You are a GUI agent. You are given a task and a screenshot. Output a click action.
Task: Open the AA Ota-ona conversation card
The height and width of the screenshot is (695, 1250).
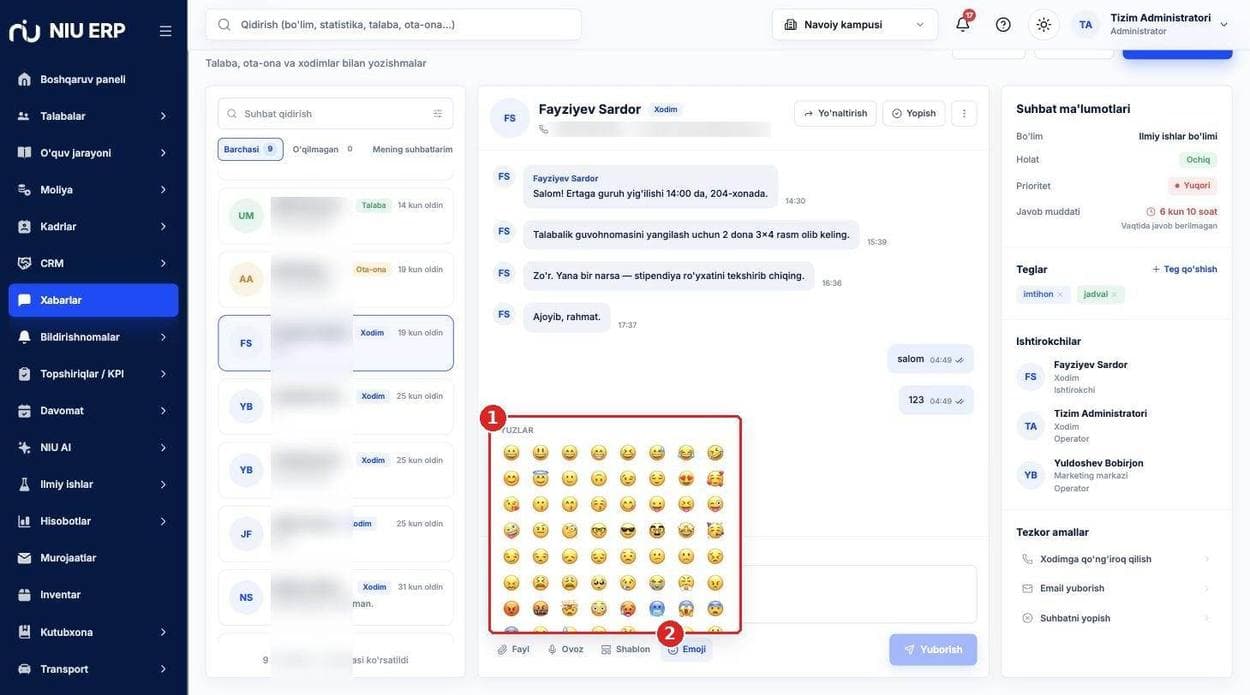coord(335,279)
